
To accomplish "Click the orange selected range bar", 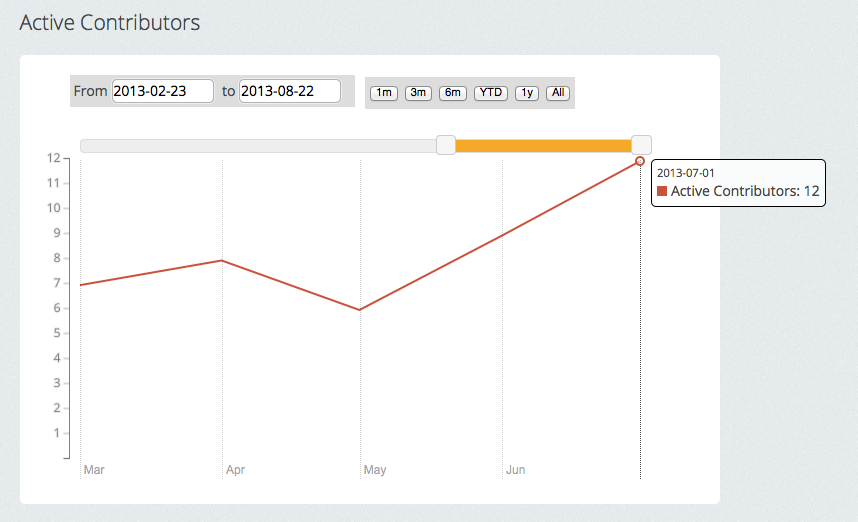I will pos(543,146).
